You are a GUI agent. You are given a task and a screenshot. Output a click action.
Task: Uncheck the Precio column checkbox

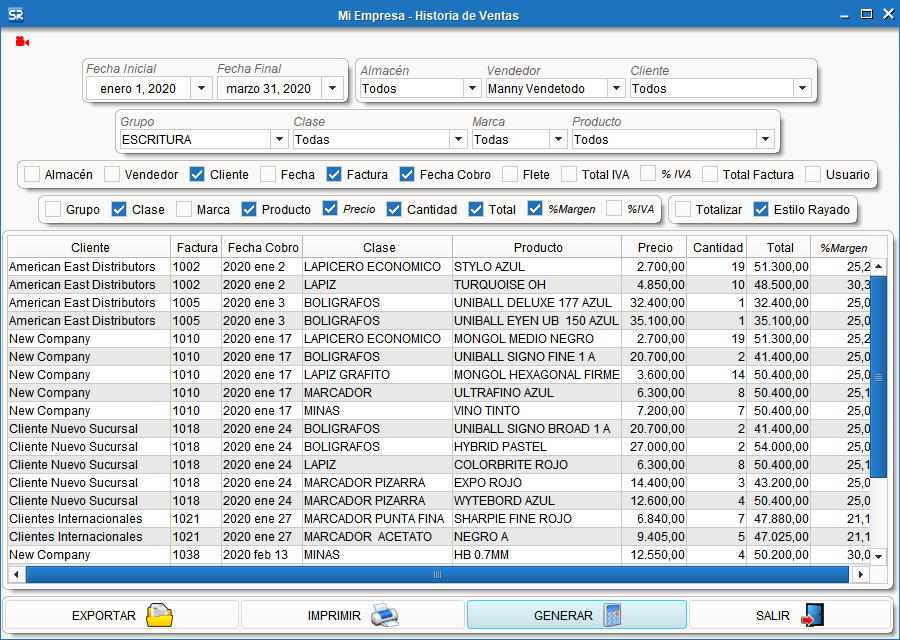coord(330,209)
